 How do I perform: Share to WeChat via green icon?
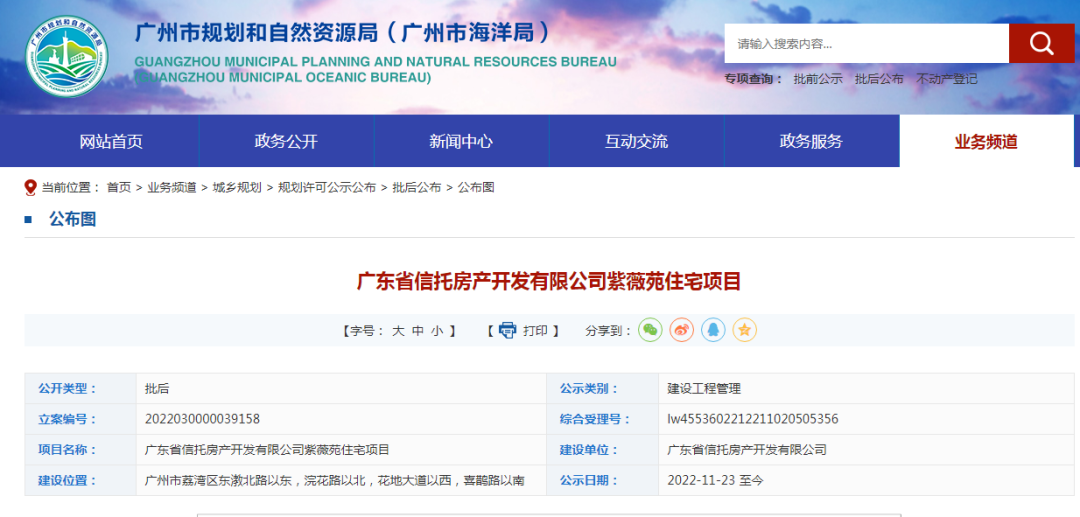[x=650, y=330]
